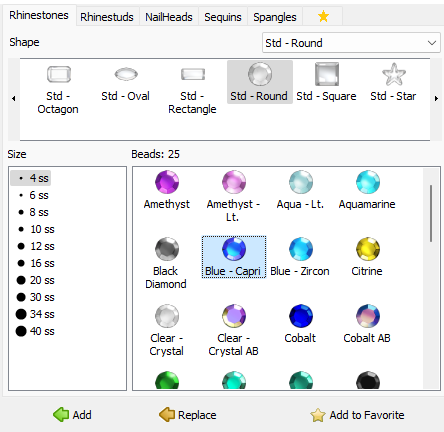Choose size 8 ss
444x432 pixels.
coord(34,212)
